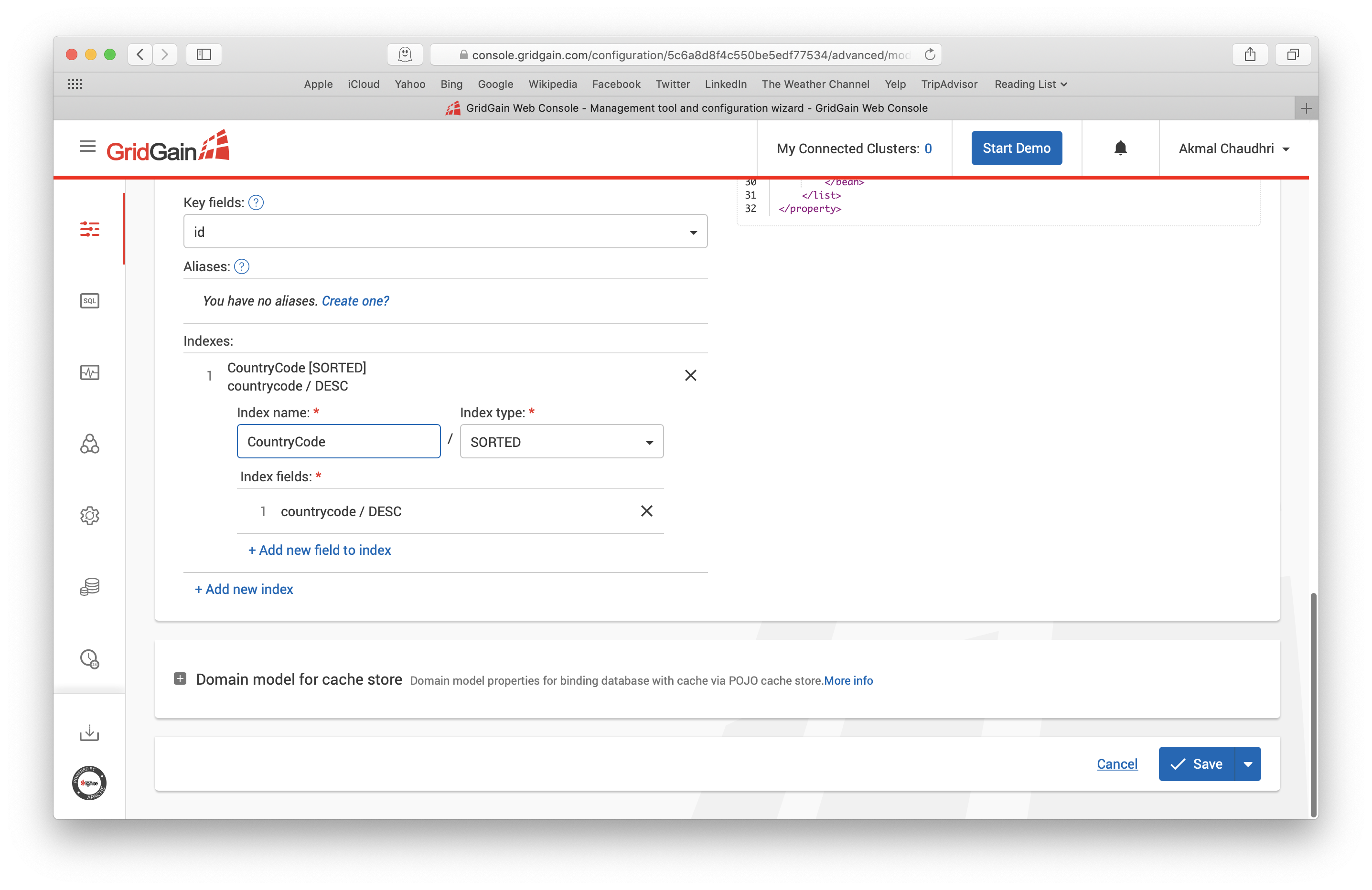
Task: Click Add new field to index link
Action: click(320, 550)
